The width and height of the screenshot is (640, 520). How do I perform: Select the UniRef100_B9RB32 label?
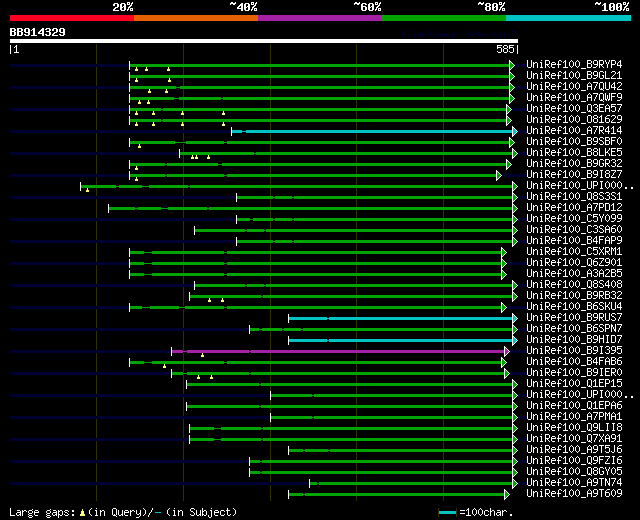coord(574,296)
